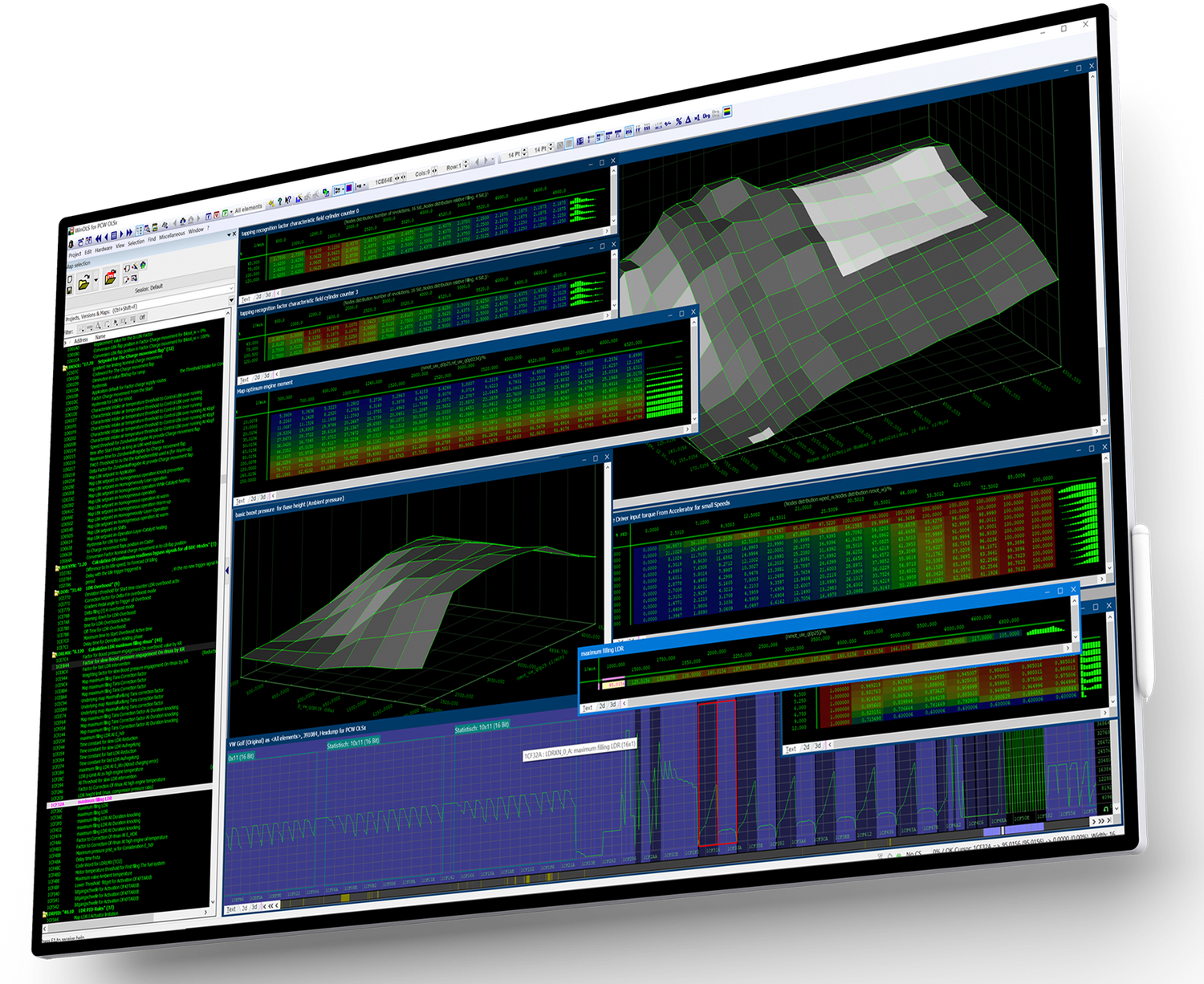
Task: Click the percent display toolbar icon
Action: pyautogui.click(x=678, y=120)
